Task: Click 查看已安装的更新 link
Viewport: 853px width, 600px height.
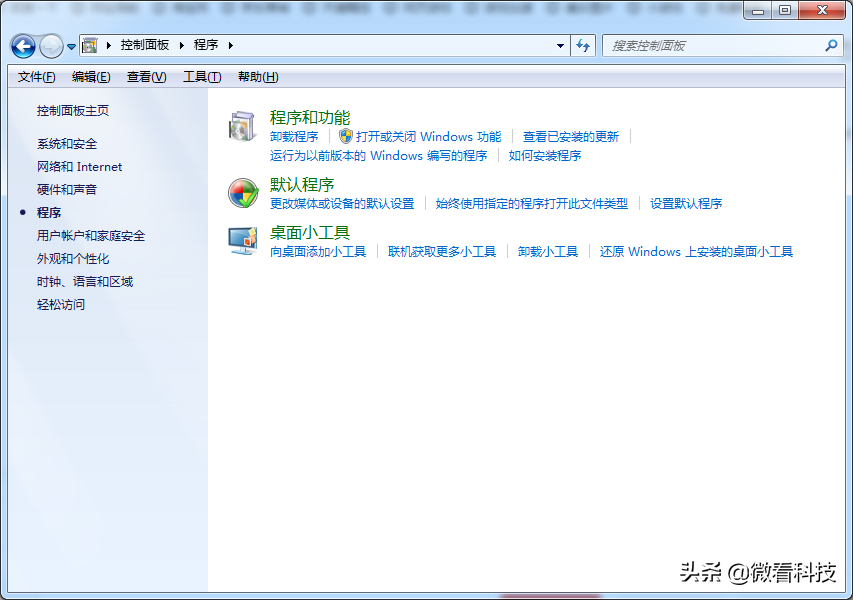Action: tap(571, 137)
